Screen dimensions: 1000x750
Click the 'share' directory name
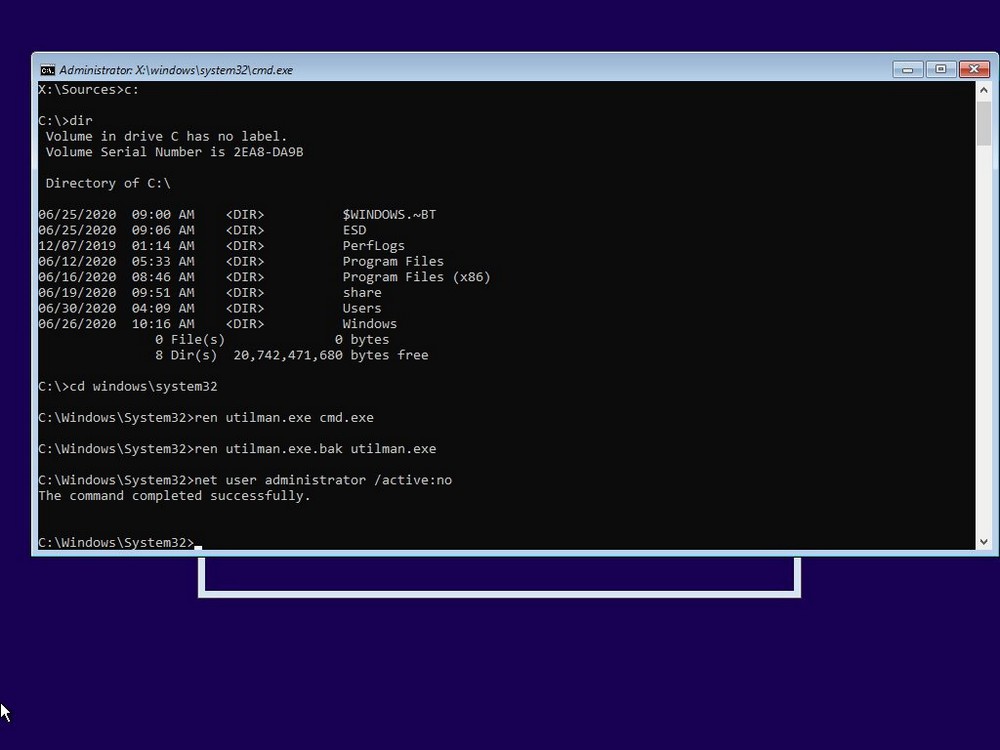pos(362,293)
